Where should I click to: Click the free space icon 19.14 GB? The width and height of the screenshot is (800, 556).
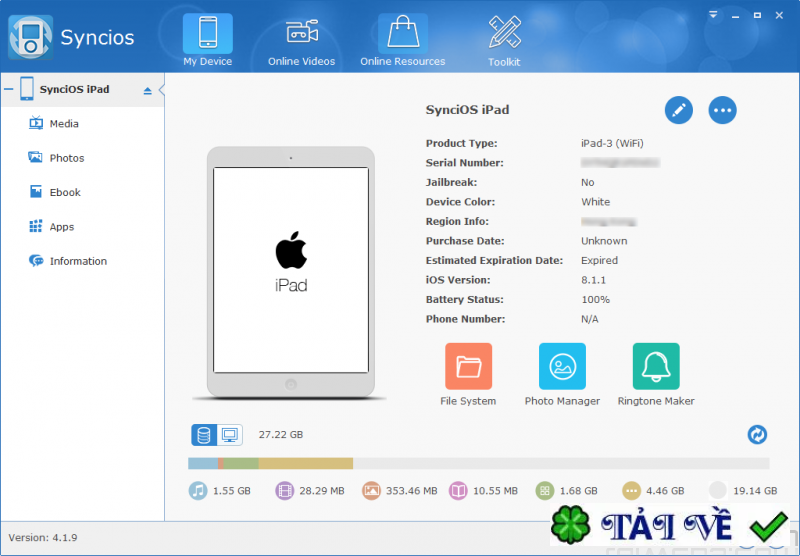(718, 491)
